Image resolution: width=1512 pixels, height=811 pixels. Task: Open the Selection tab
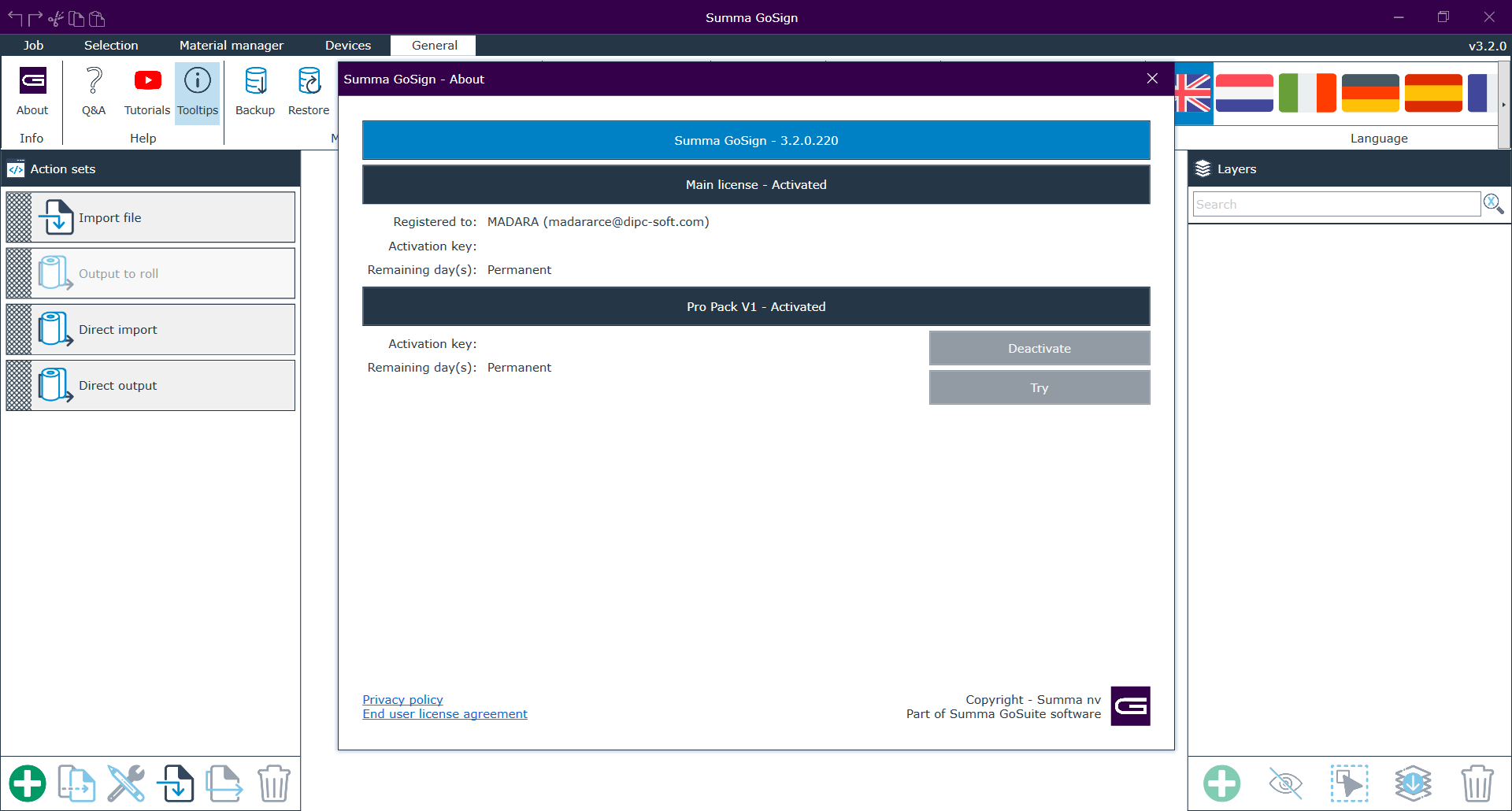pos(111,45)
